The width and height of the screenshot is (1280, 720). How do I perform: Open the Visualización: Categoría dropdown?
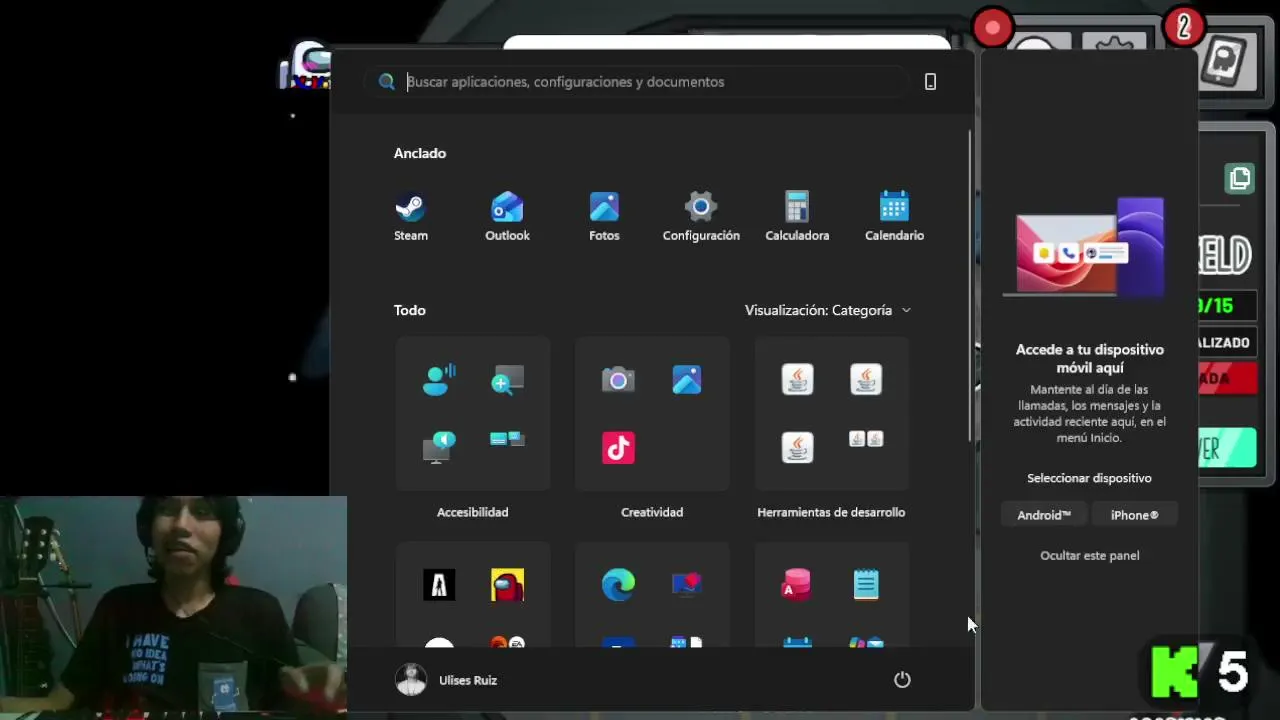point(828,310)
